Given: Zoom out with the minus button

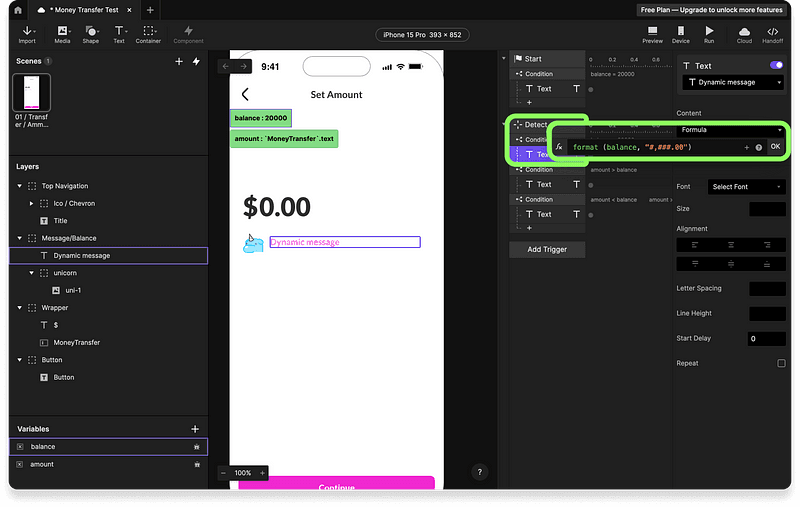Looking at the screenshot, I should click(223, 473).
